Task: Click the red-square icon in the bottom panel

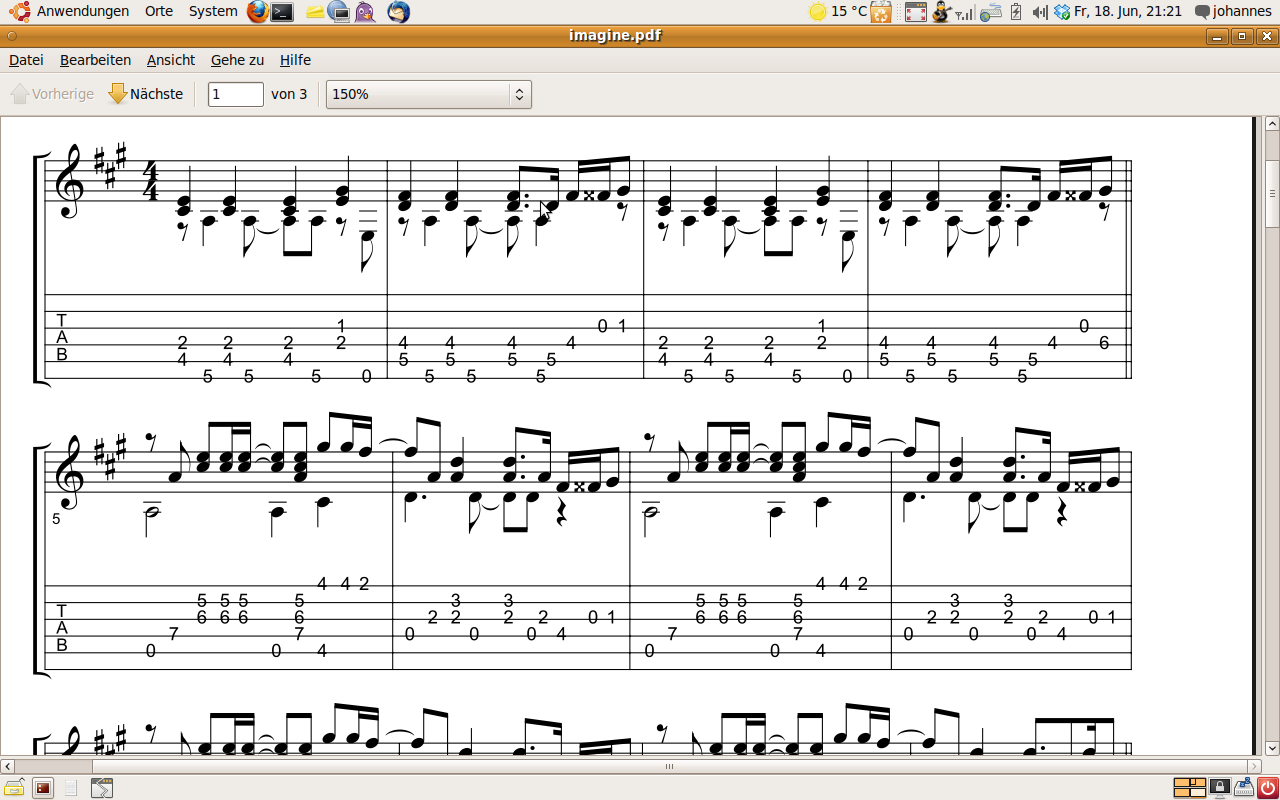Action: point(43,788)
